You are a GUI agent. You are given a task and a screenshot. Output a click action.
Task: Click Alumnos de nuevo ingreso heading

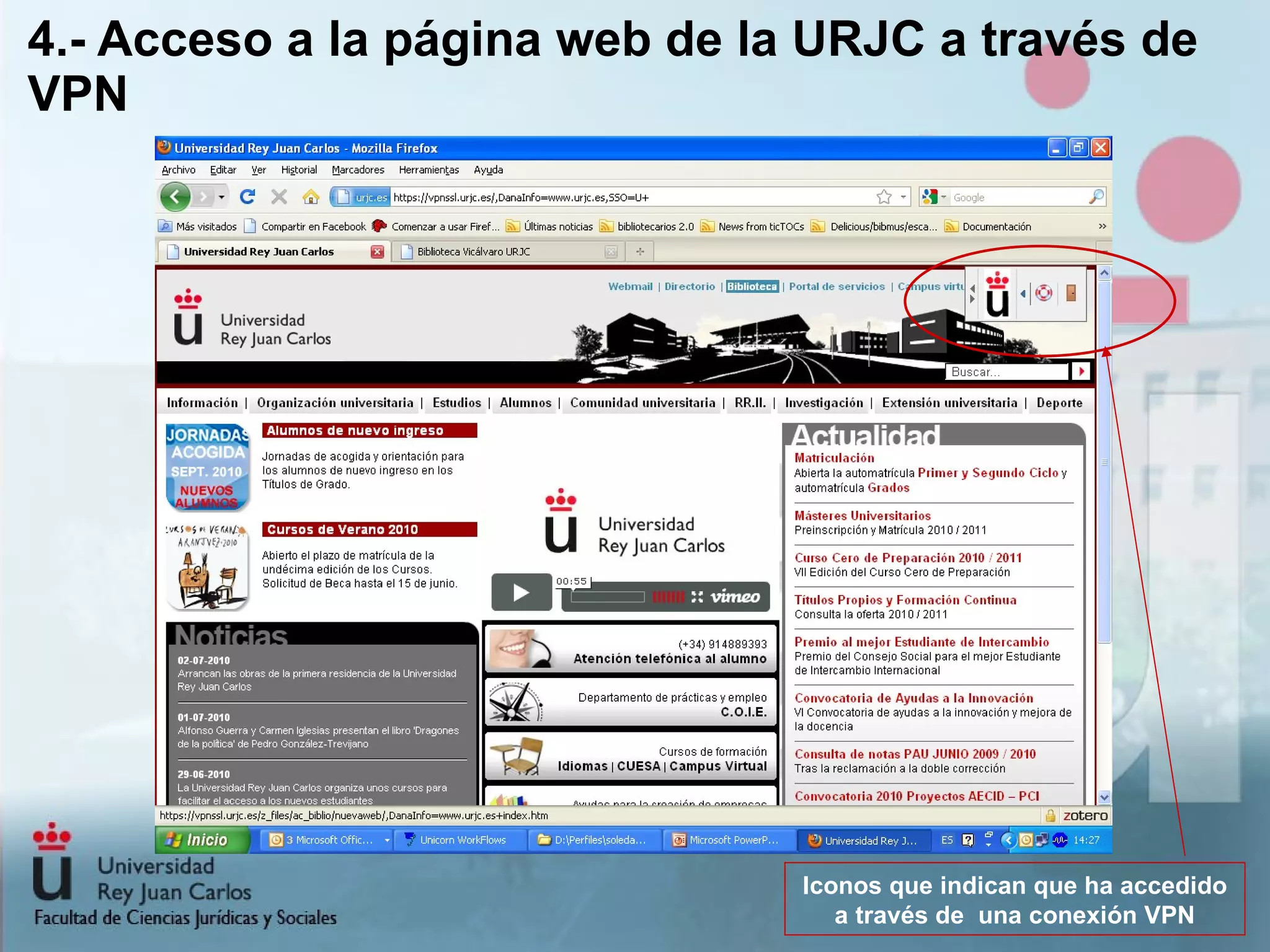[x=370, y=430]
